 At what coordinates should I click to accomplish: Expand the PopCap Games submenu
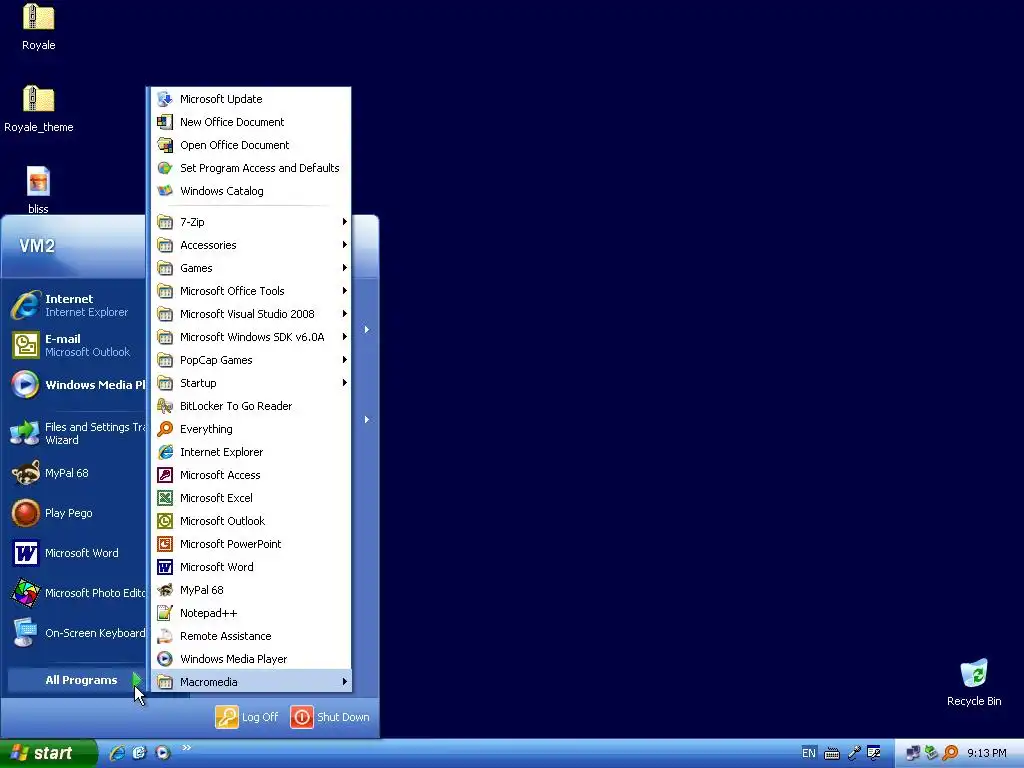point(251,360)
